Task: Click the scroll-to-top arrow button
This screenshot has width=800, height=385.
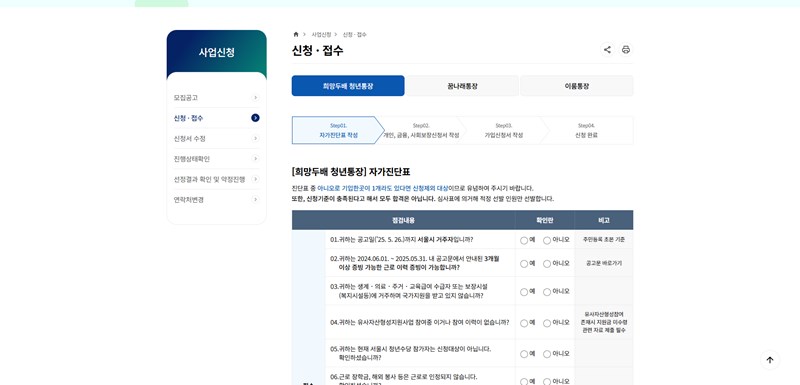Action: point(770,360)
